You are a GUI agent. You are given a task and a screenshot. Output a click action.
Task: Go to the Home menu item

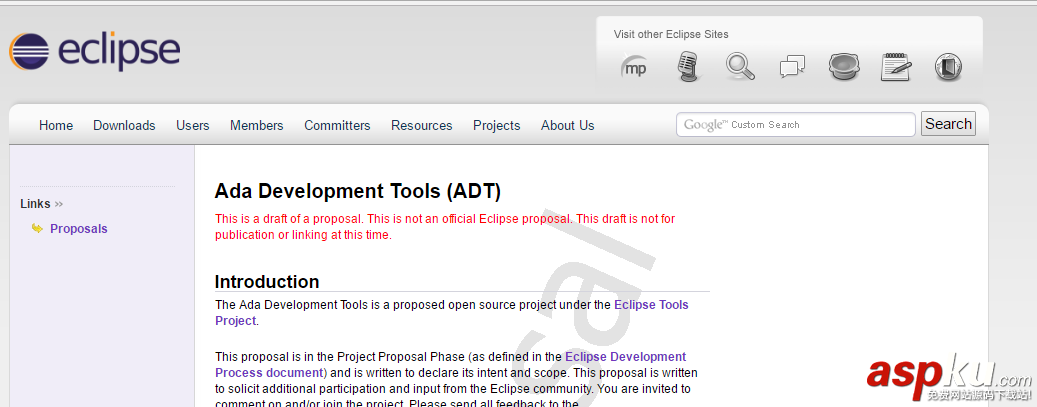point(56,125)
